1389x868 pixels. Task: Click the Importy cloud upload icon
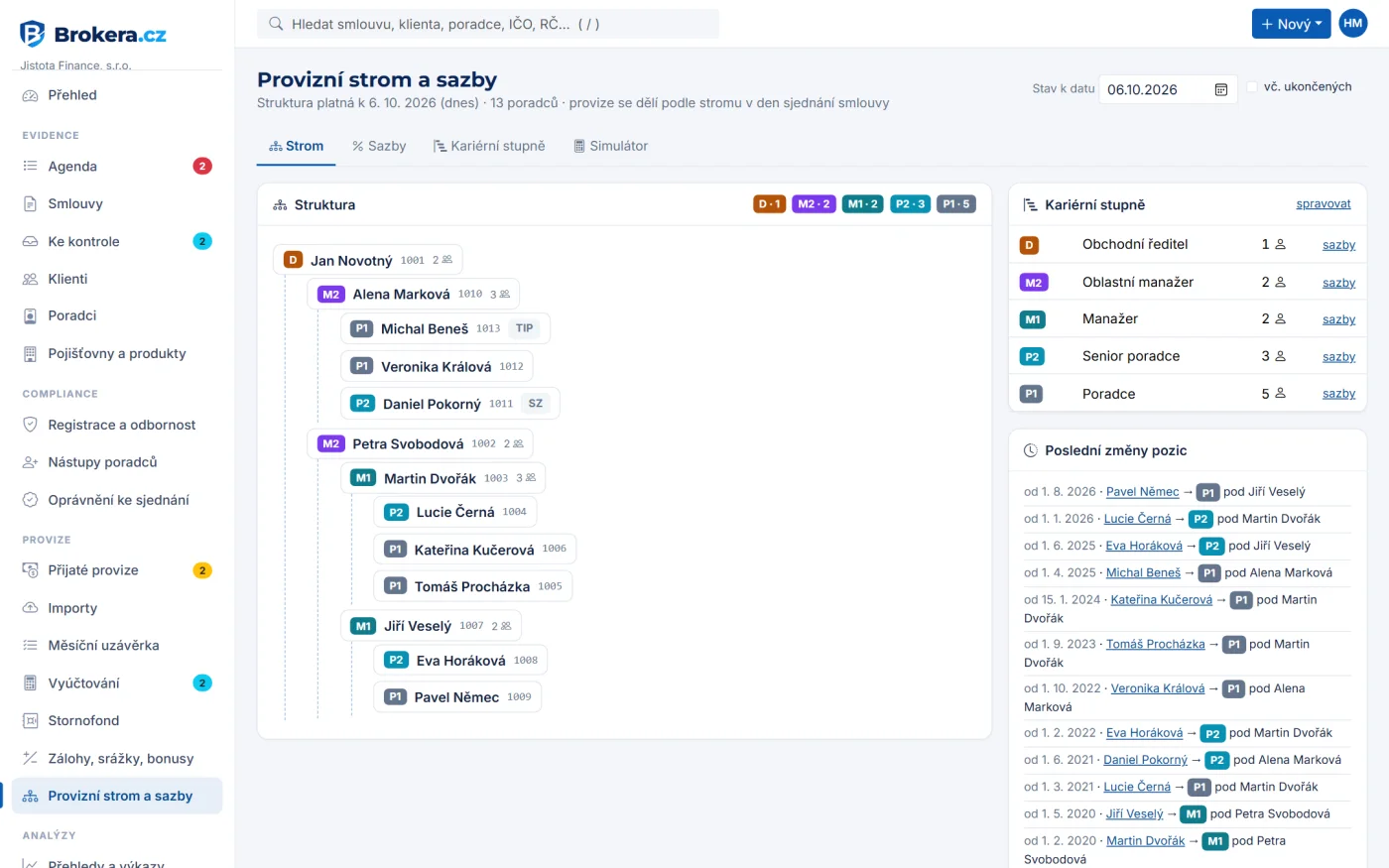click(30, 608)
